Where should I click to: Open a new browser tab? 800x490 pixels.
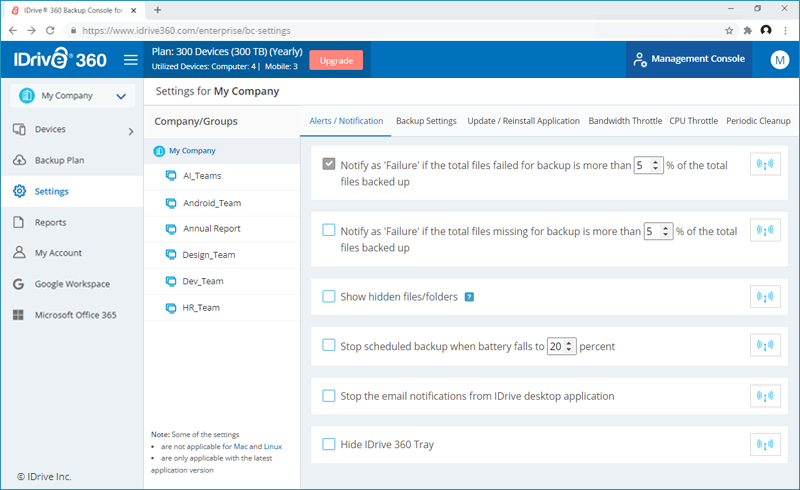157,10
